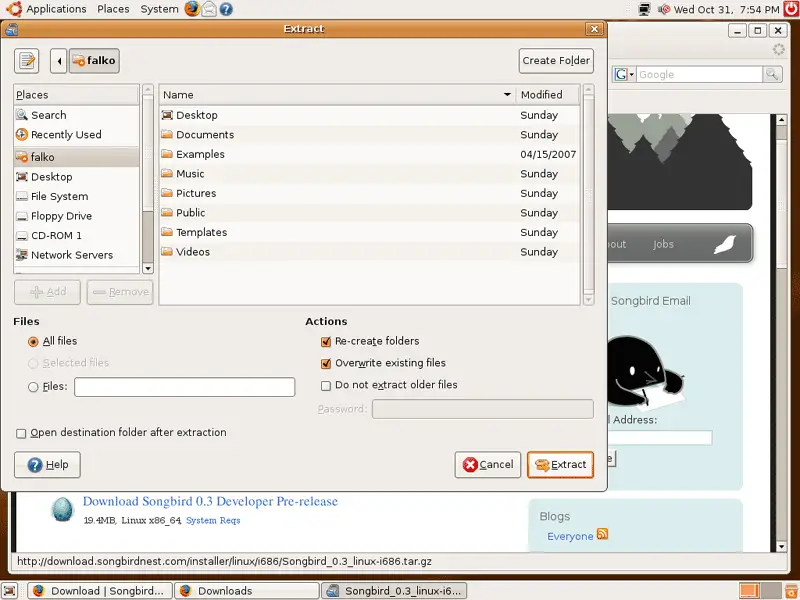Click the power button in top panel
The image size is (800, 600).
[792, 9]
